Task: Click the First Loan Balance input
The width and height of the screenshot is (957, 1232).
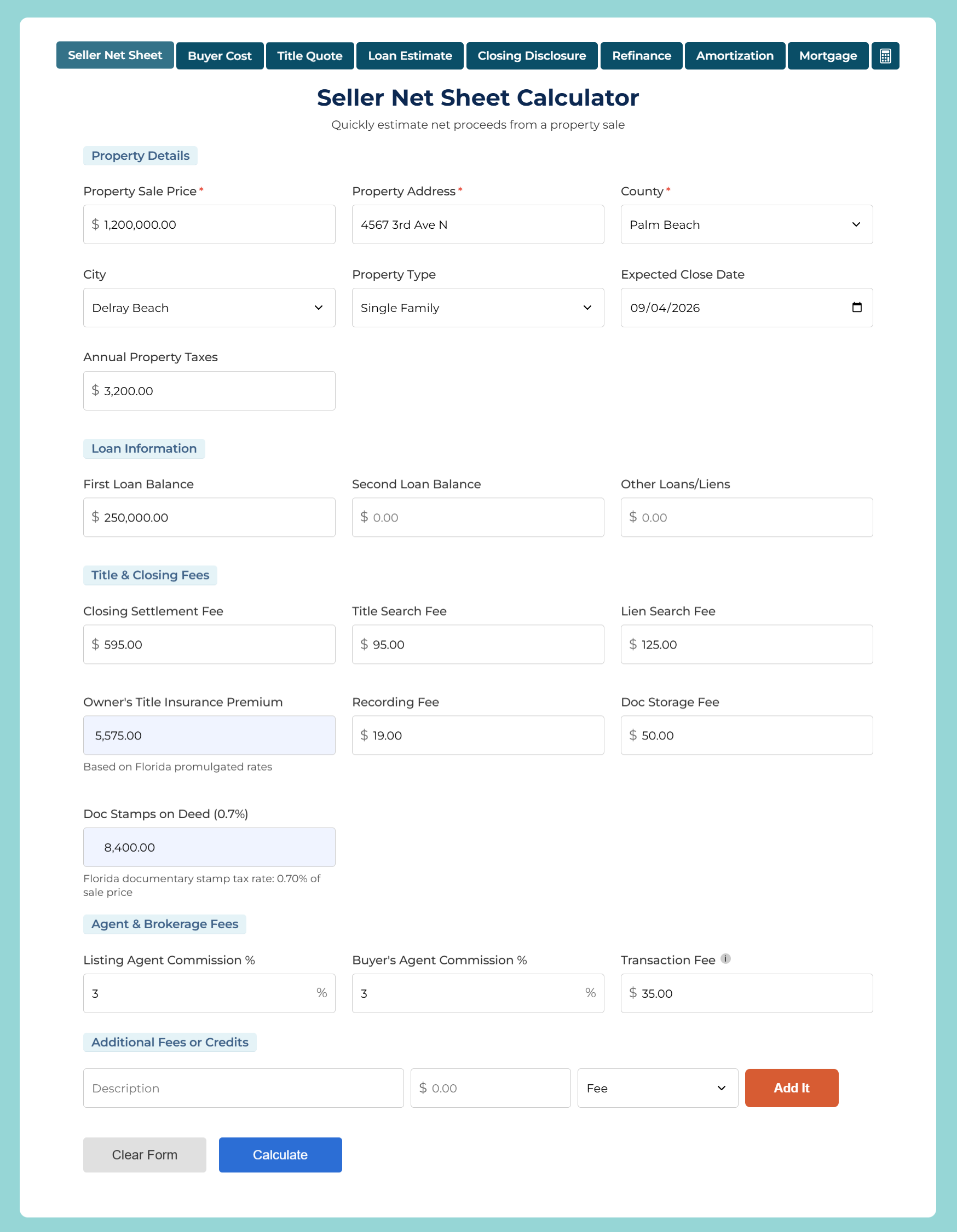Action: click(x=209, y=517)
